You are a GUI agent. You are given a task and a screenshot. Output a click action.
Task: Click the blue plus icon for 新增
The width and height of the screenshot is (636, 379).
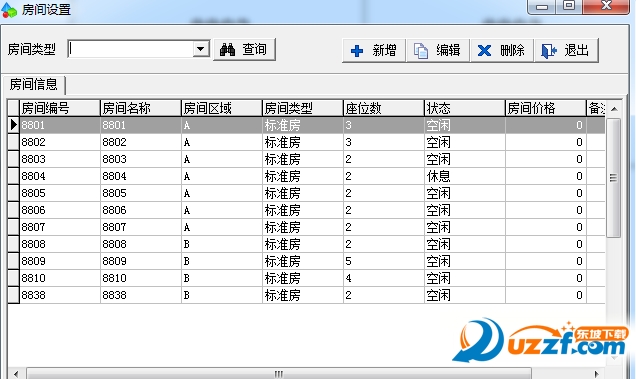(x=357, y=51)
